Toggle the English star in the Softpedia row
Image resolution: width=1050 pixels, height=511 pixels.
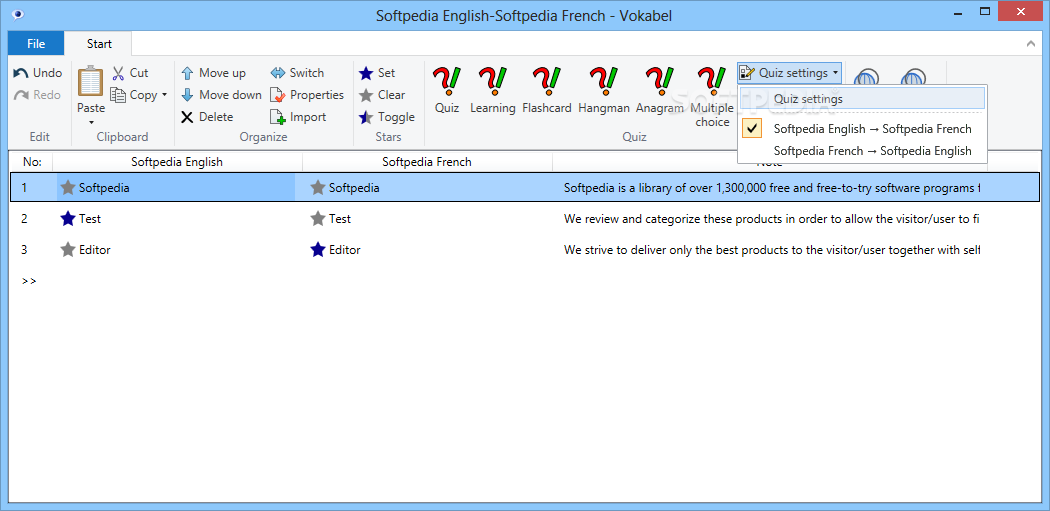click(68, 188)
